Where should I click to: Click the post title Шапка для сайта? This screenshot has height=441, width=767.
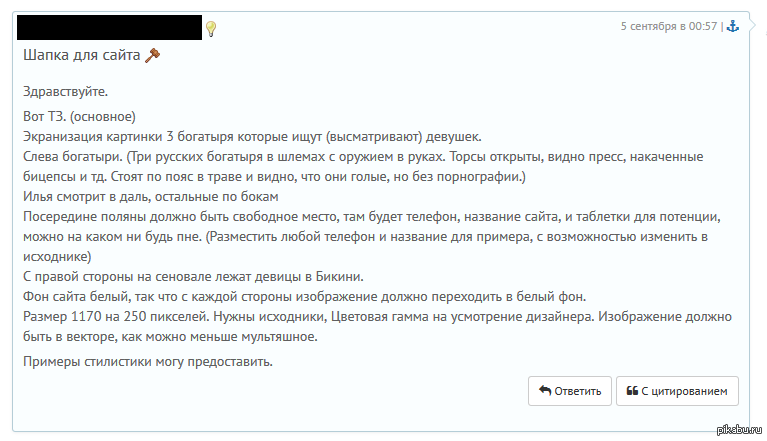[x=81, y=55]
